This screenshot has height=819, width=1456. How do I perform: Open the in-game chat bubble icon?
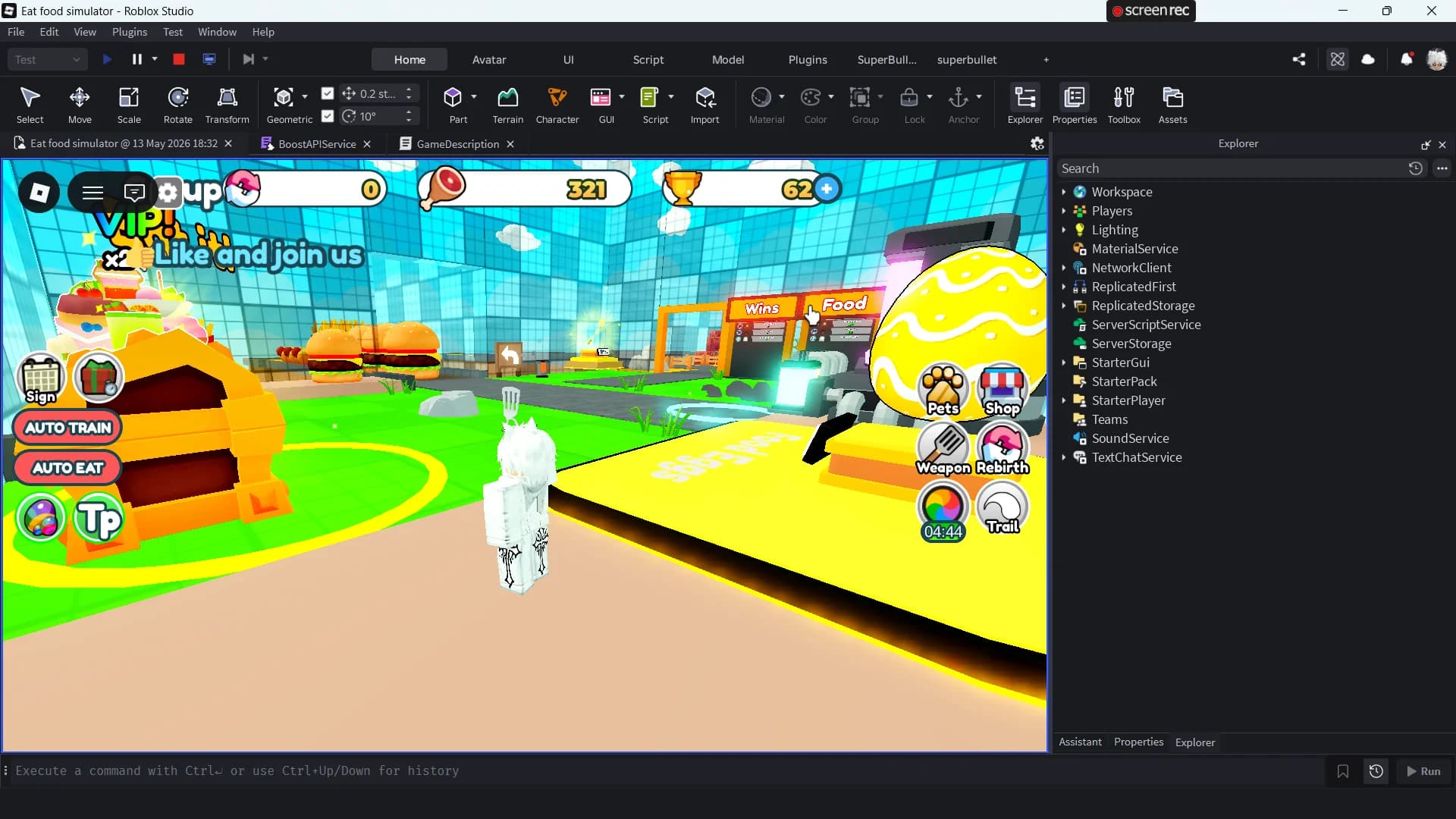point(134,193)
